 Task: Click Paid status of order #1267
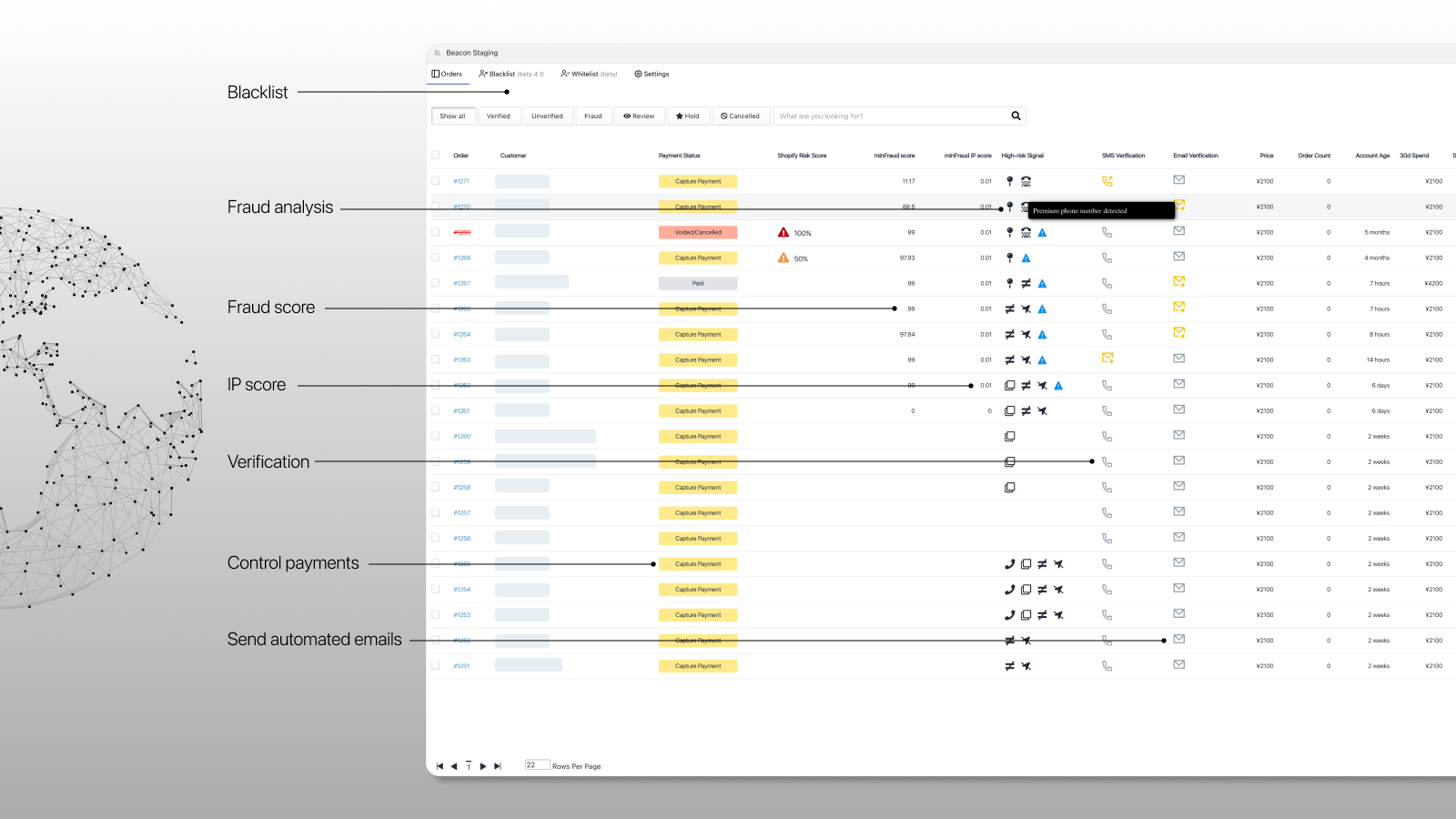(698, 283)
